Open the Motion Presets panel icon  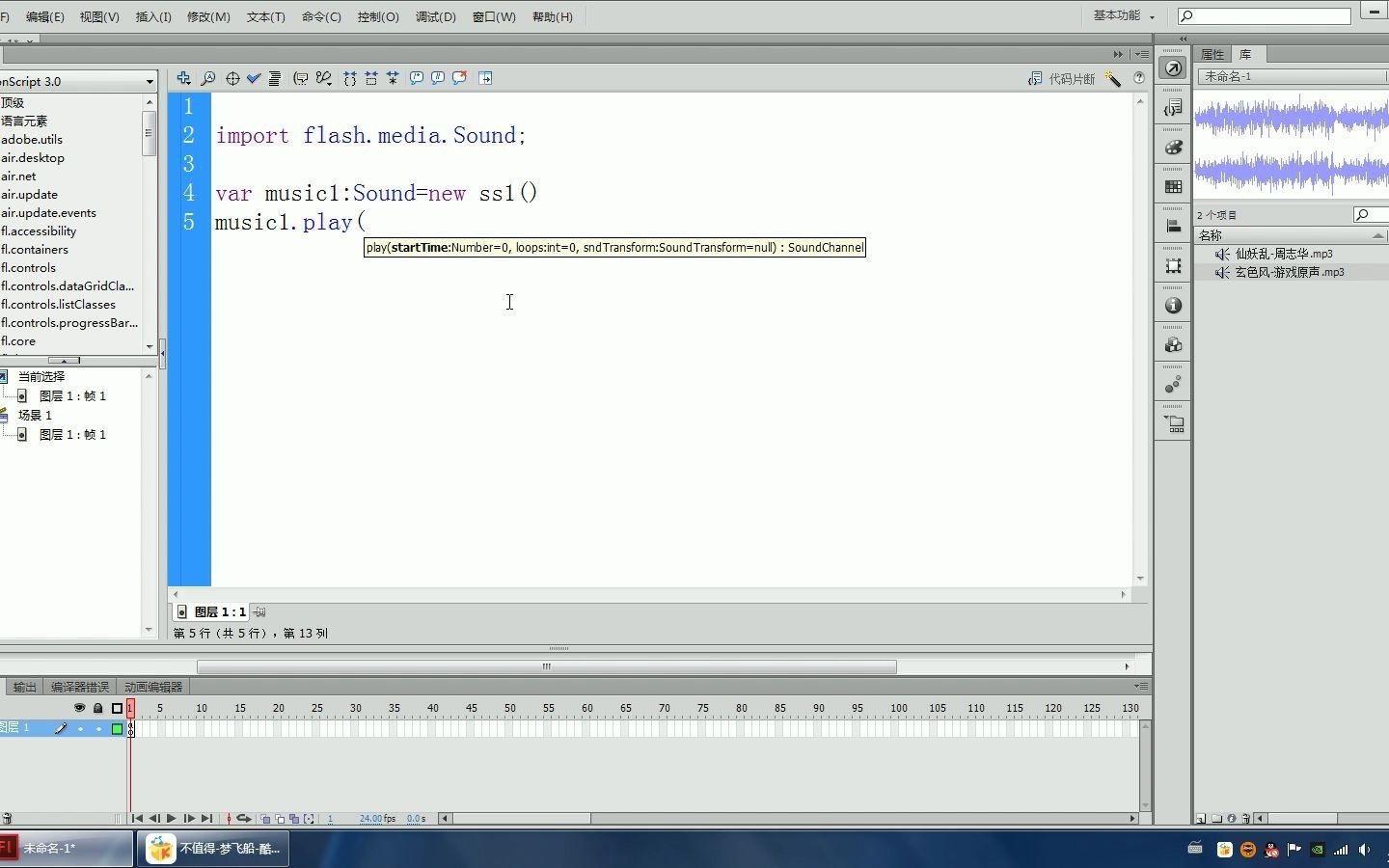[x=1173, y=385]
